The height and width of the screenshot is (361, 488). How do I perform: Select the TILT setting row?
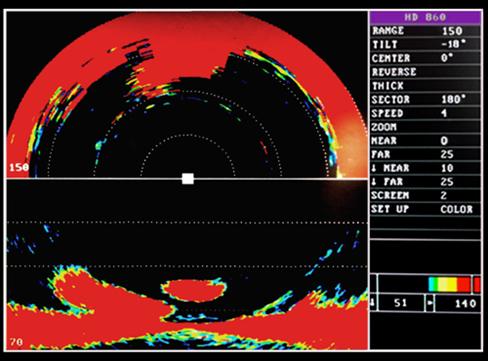tap(426, 44)
